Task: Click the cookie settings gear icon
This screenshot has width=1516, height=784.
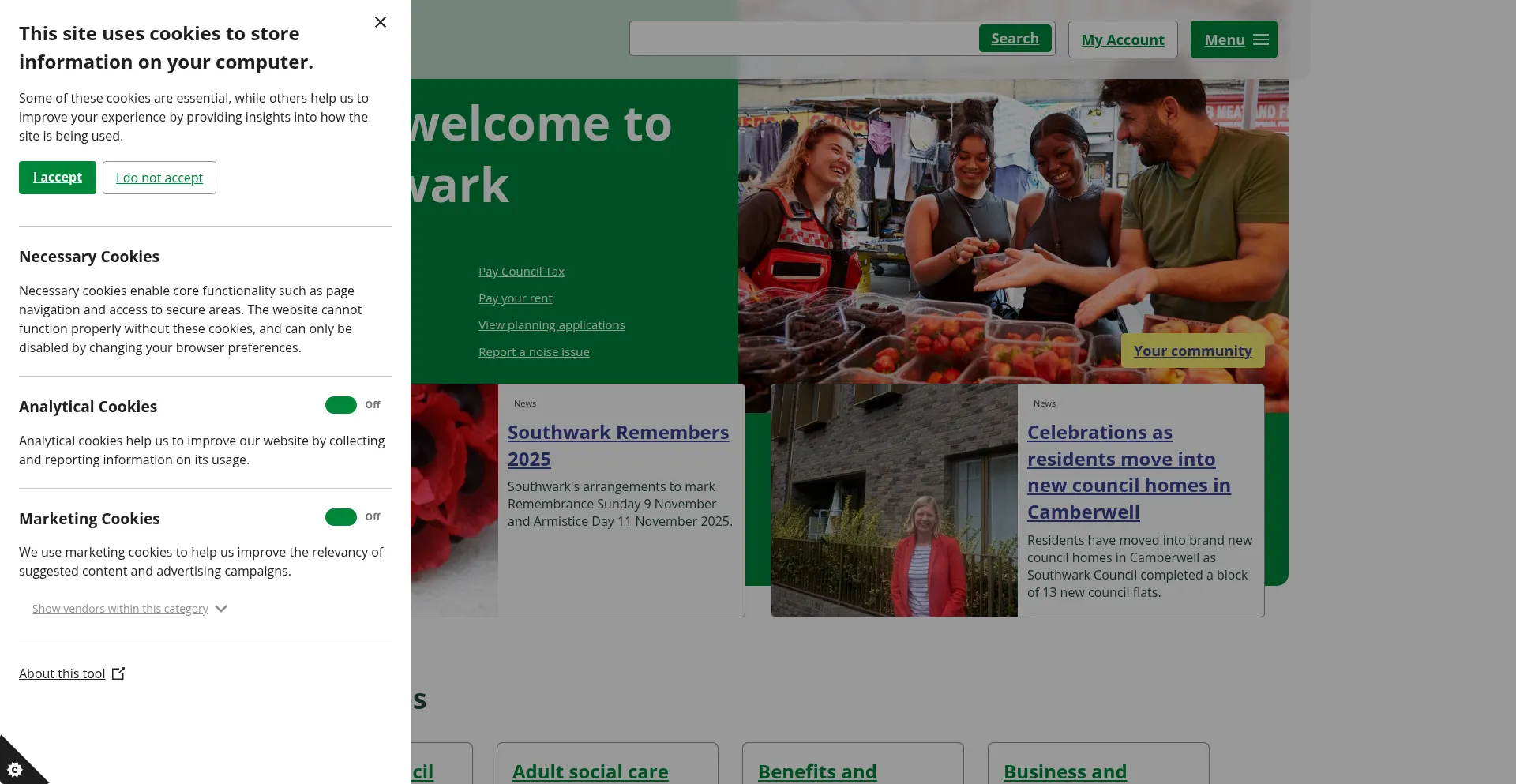Action: point(15,768)
